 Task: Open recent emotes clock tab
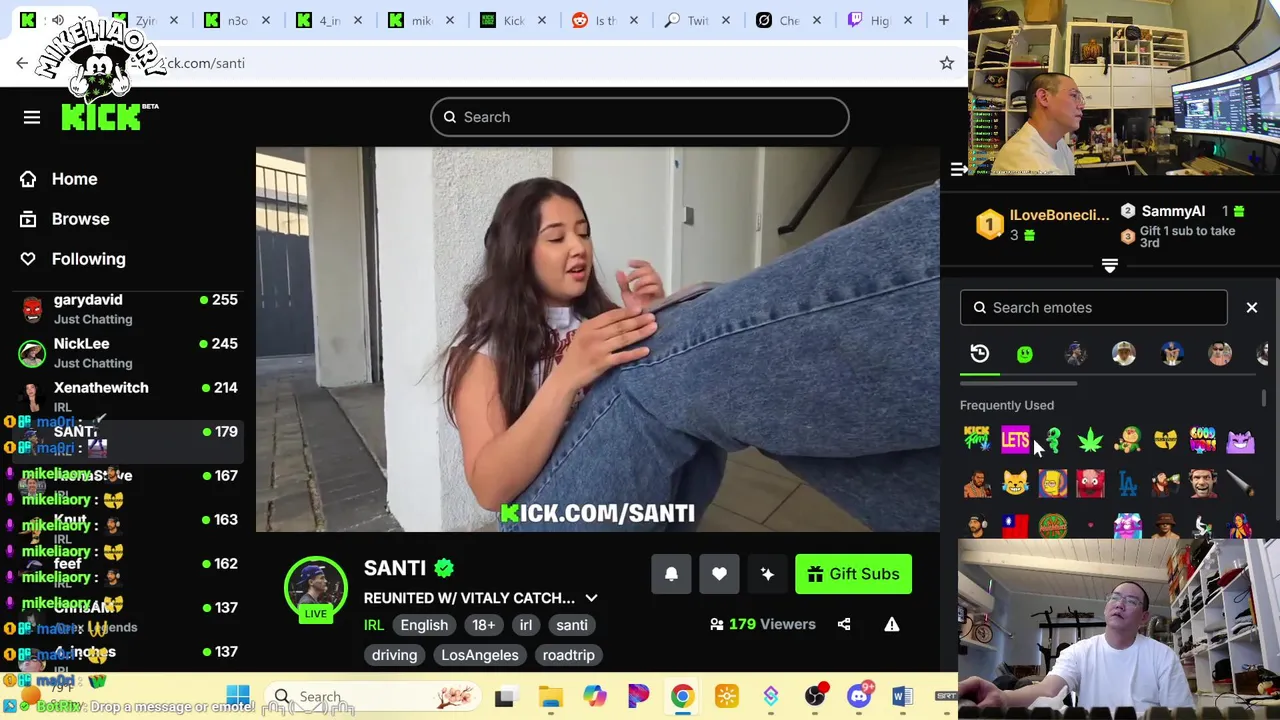click(980, 354)
